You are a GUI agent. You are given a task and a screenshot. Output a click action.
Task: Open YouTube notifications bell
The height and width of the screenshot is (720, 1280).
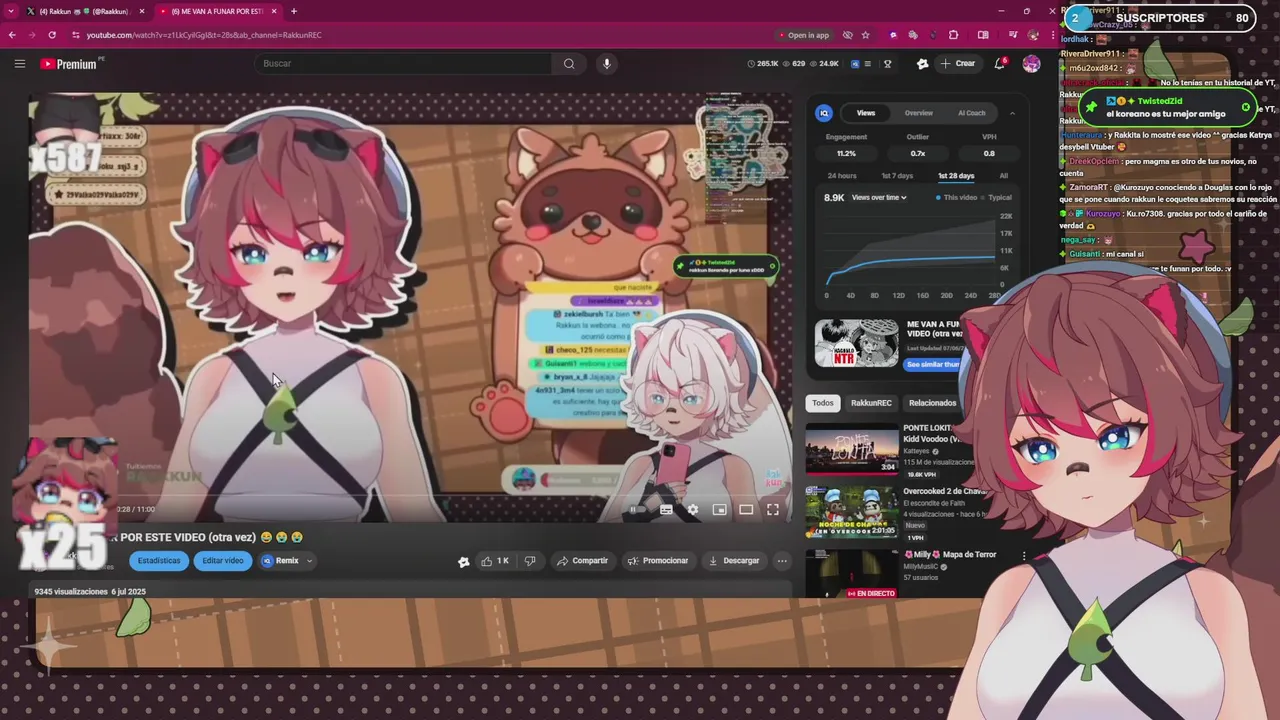999,64
